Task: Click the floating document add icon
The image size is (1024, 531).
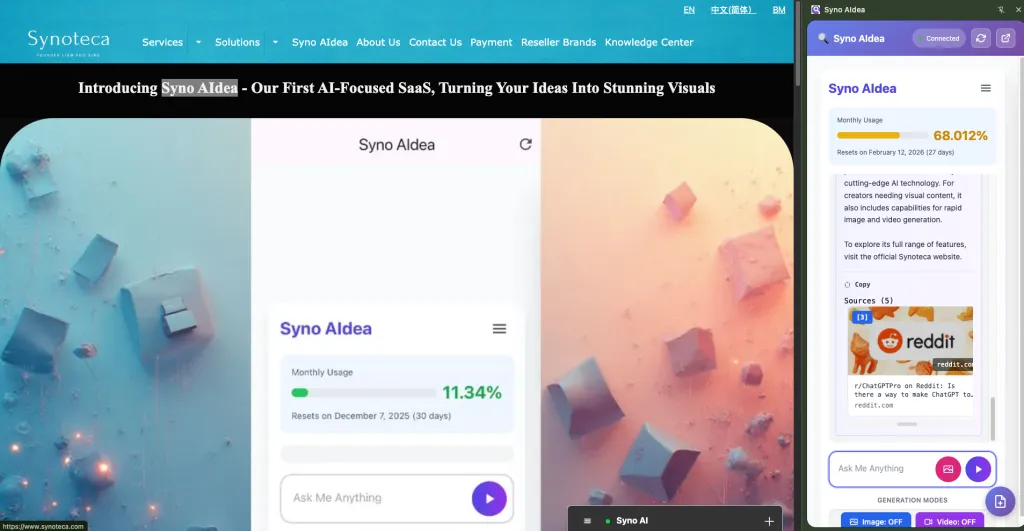Action: click(x=1000, y=502)
